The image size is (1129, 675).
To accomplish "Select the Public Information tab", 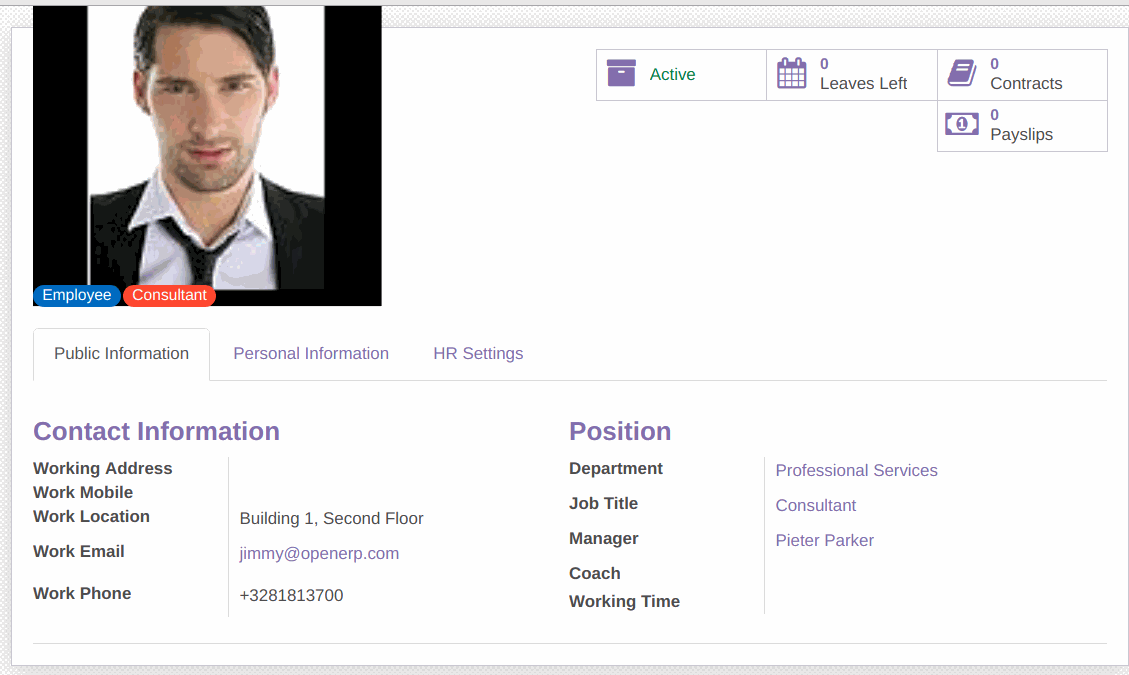I will (x=121, y=354).
